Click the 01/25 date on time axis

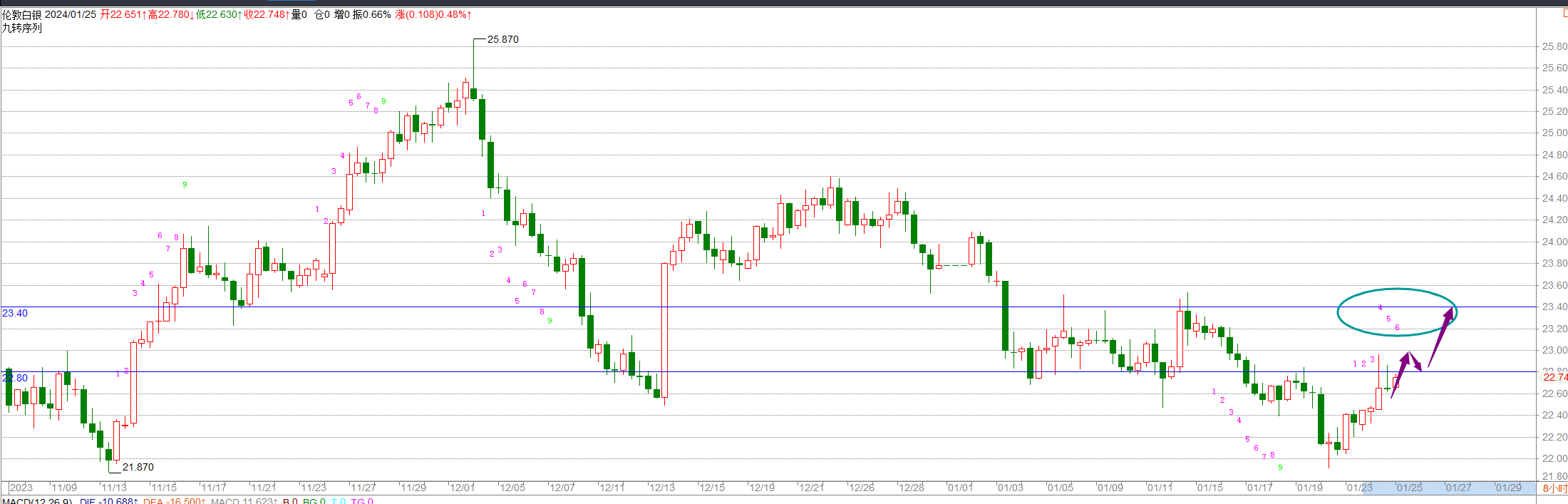click(1409, 488)
